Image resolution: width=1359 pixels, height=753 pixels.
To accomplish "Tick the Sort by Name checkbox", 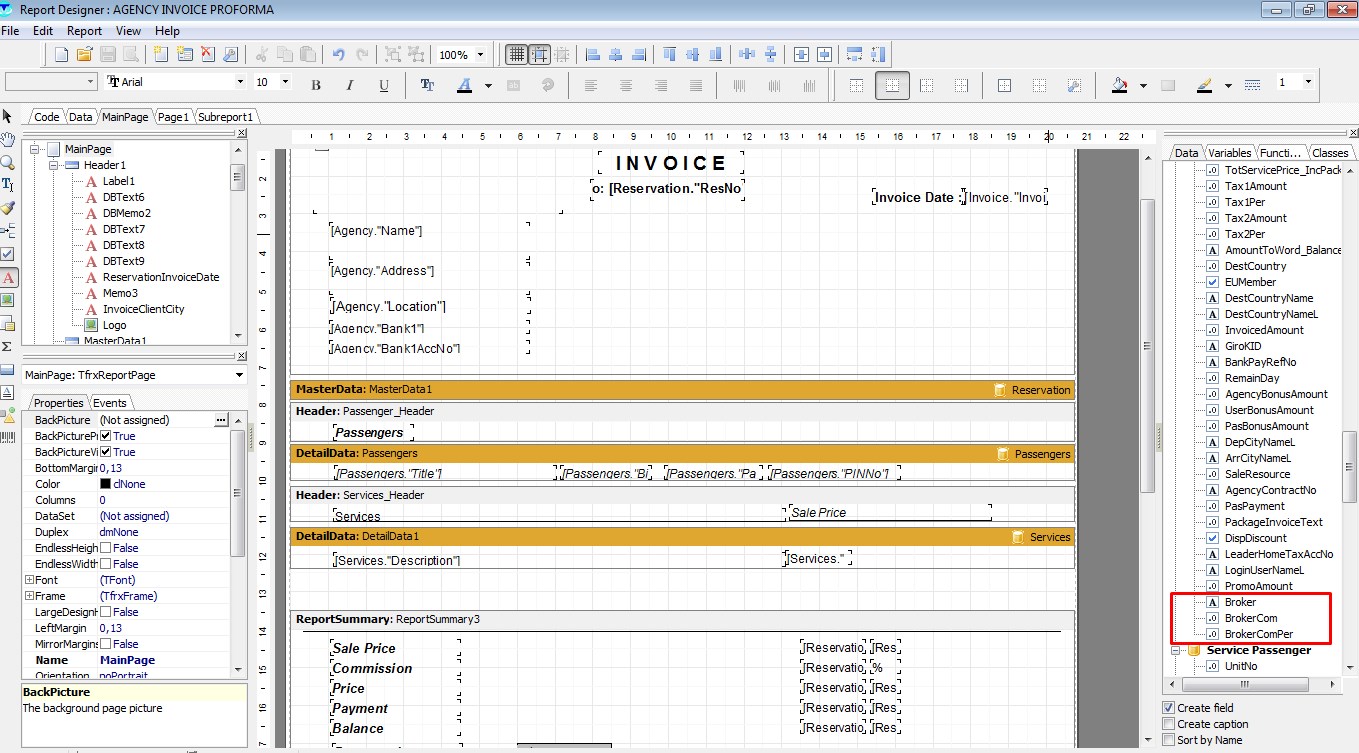I will coord(1169,740).
